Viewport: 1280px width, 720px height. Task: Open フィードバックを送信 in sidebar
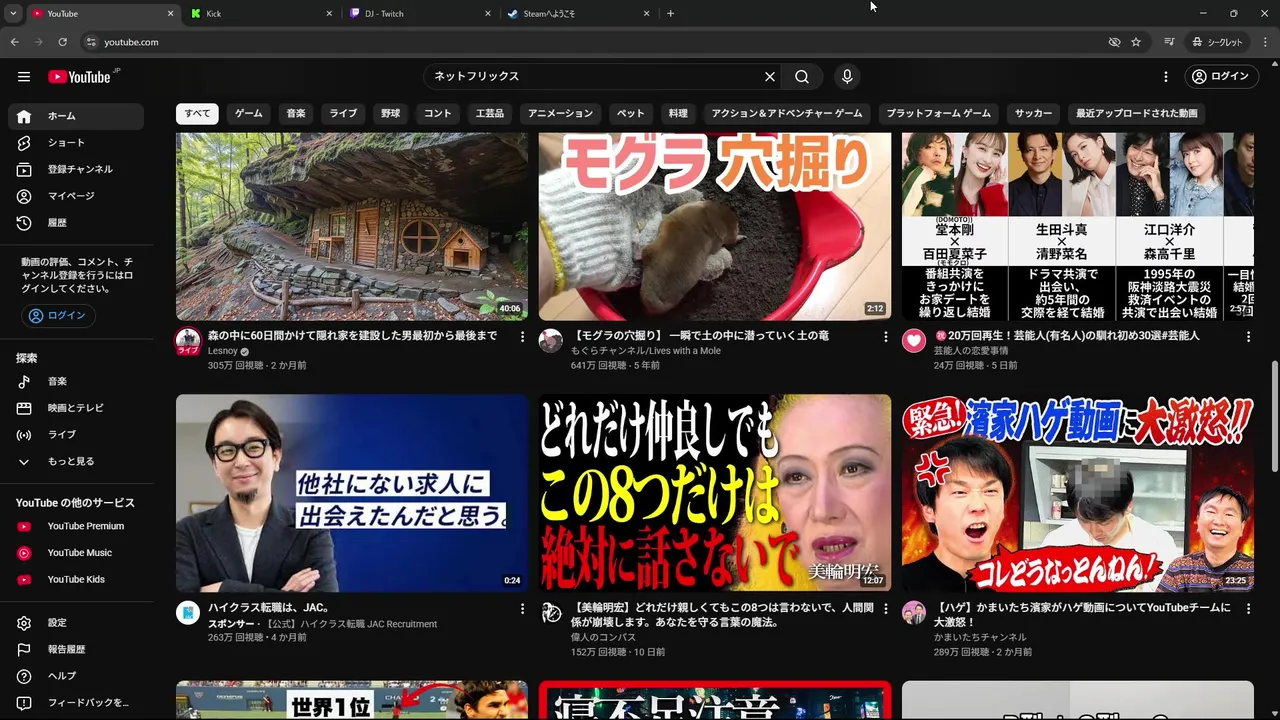76,703
